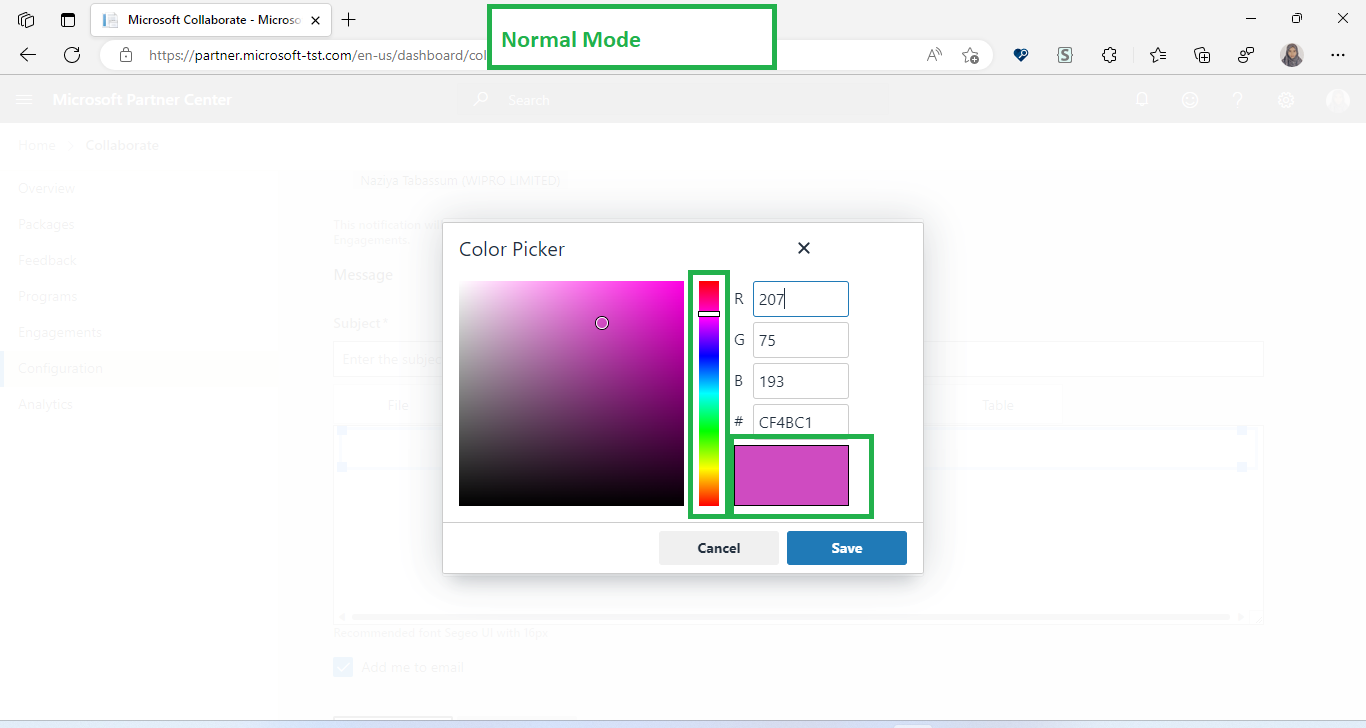Open the browser extensions puzzle icon

click(x=1109, y=56)
